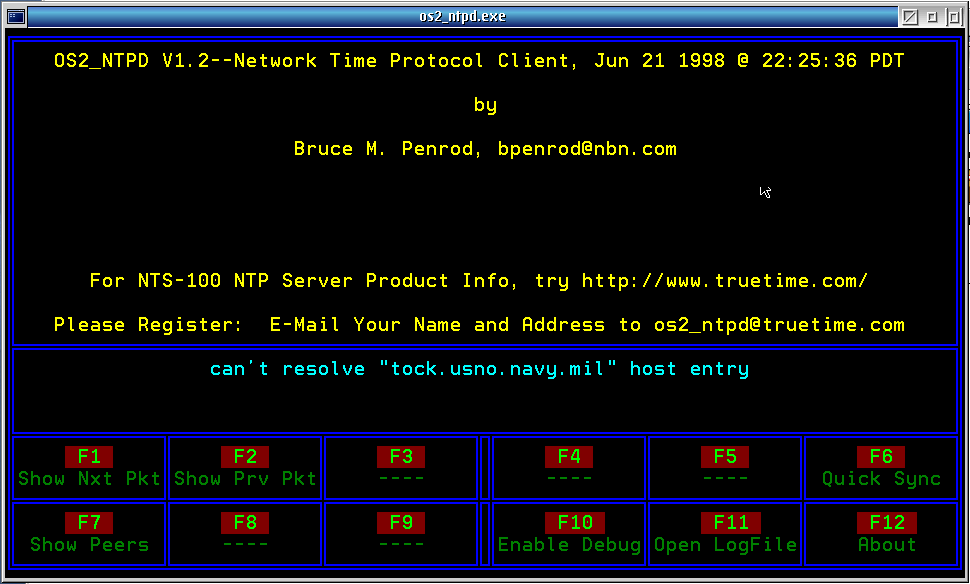
Task: Click the os2_ntpd@truetime.com registration address
Action: point(779,325)
